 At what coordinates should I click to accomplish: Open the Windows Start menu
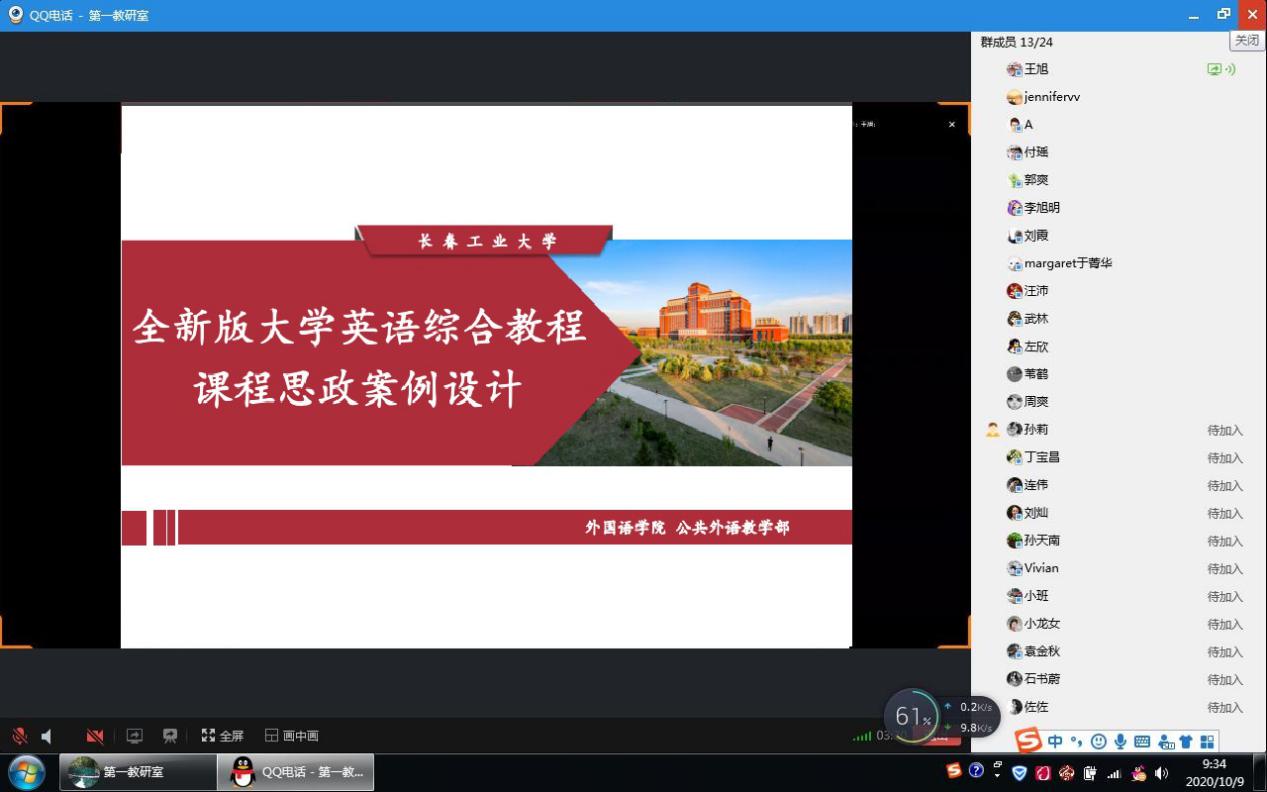(27, 772)
